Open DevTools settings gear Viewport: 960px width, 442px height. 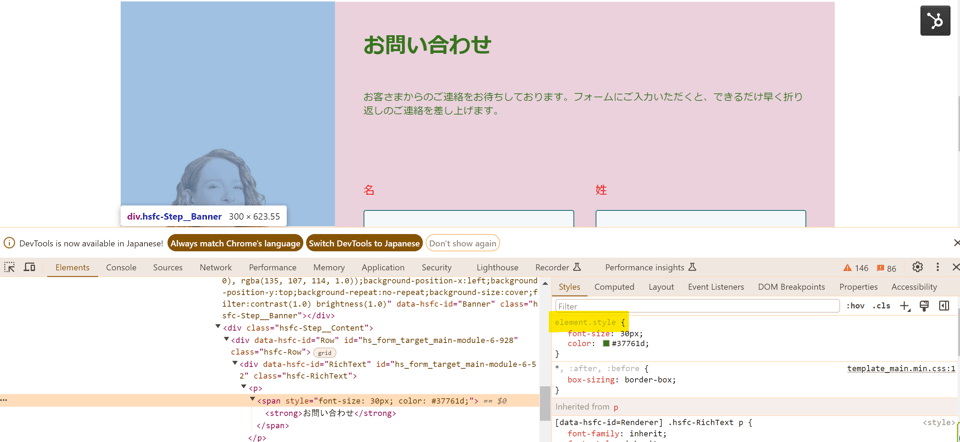917,268
